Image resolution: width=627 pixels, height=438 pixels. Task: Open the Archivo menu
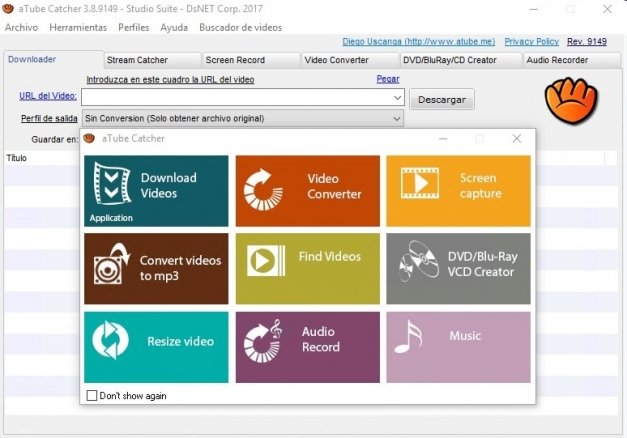22,28
